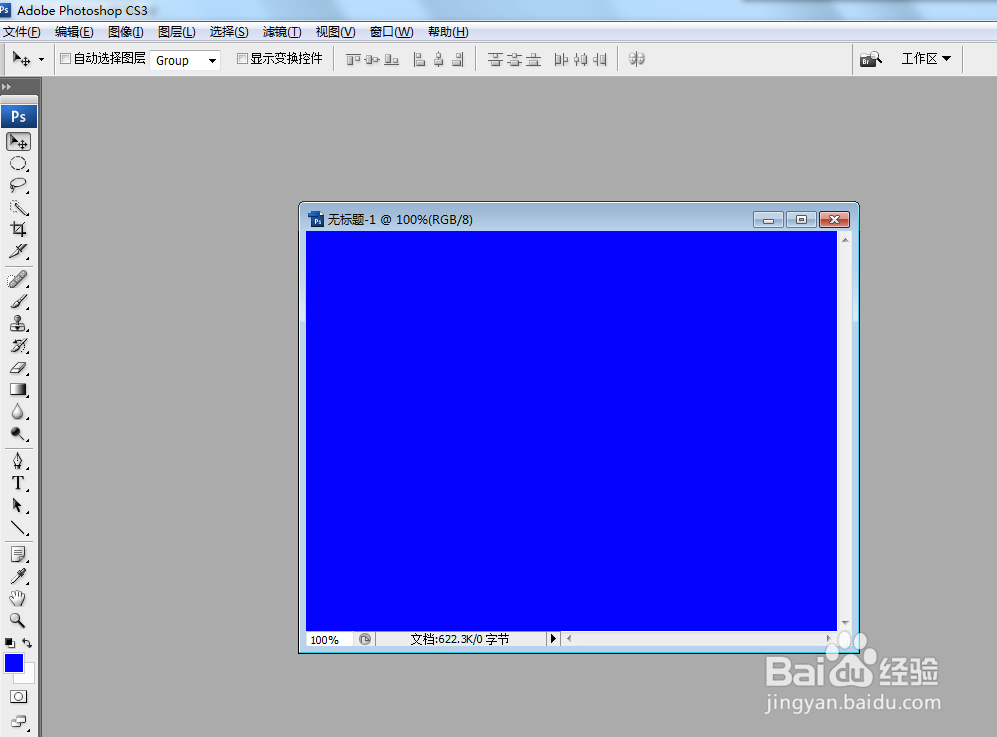This screenshot has height=737, width=997.
Task: Select the Eyedropper tool
Action: click(18, 576)
